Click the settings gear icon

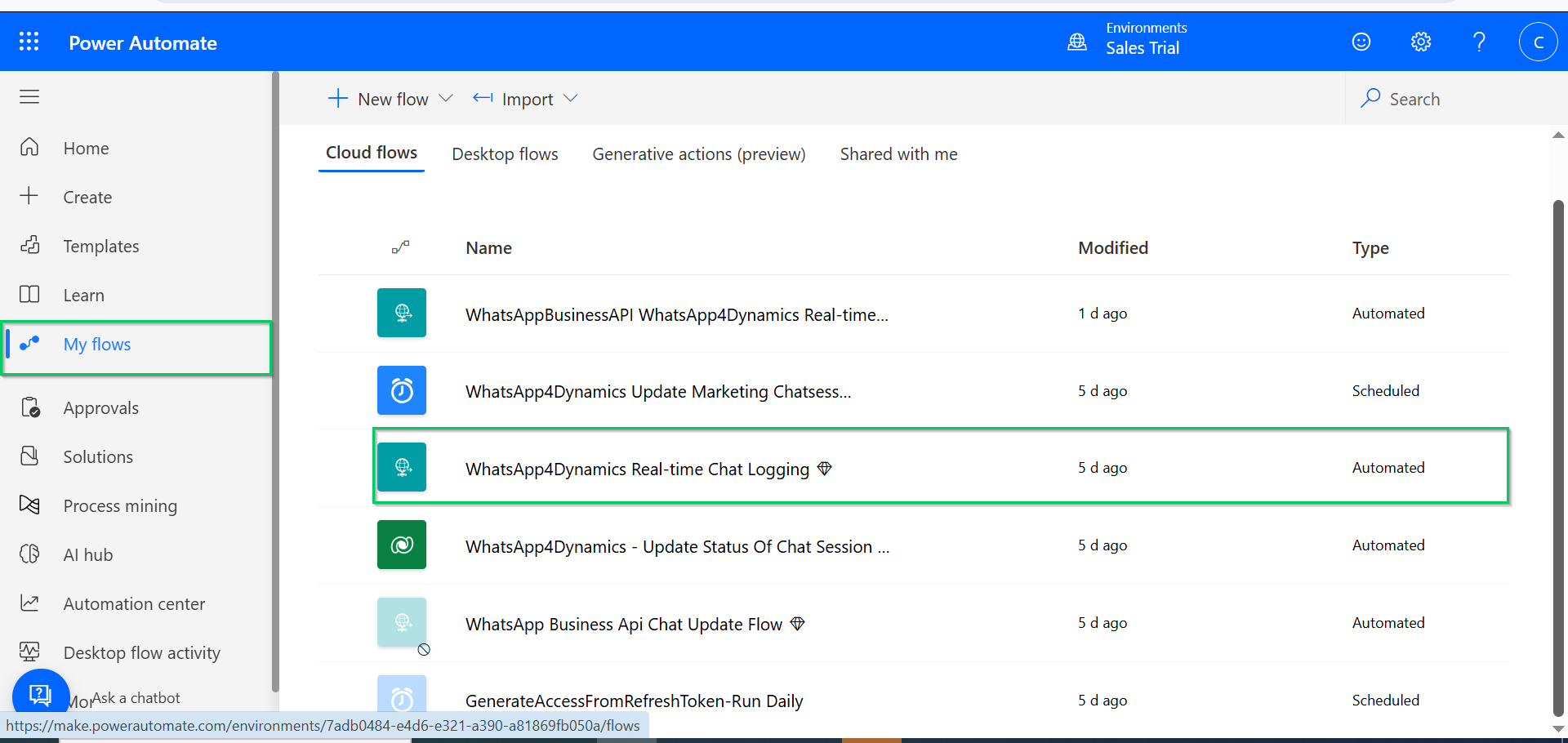point(1421,42)
